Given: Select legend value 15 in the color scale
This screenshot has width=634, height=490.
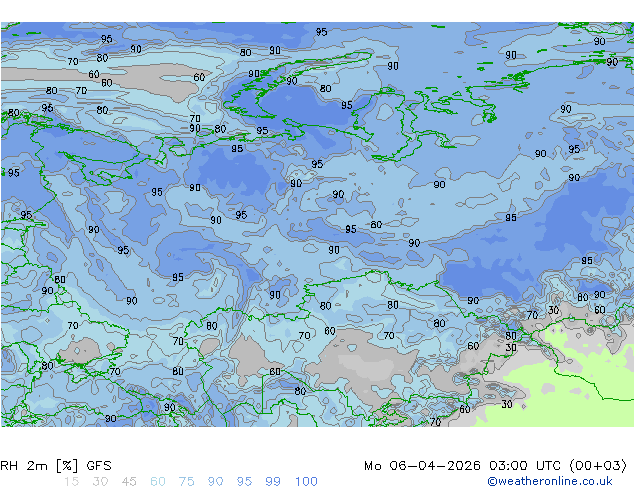Looking at the screenshot, I should tap(71, 482).
